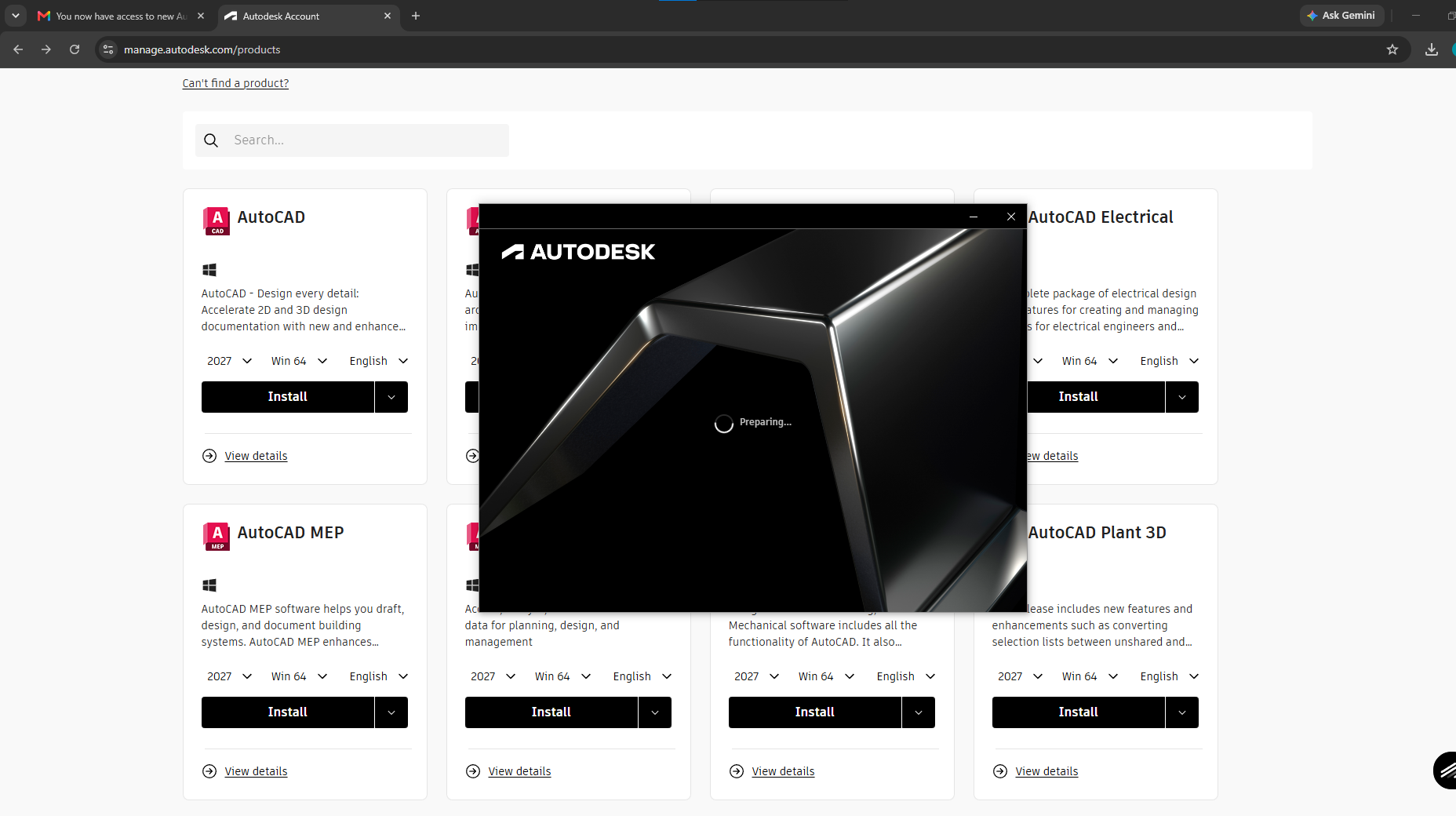Go back with the browser back arrow

point(18,49)
